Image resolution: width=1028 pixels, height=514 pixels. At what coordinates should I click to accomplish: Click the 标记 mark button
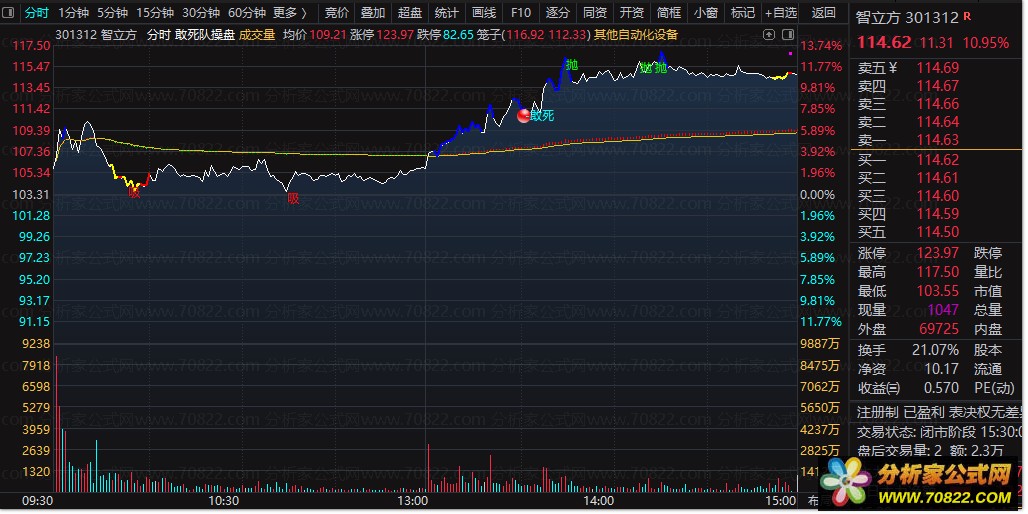coord(742,12)
